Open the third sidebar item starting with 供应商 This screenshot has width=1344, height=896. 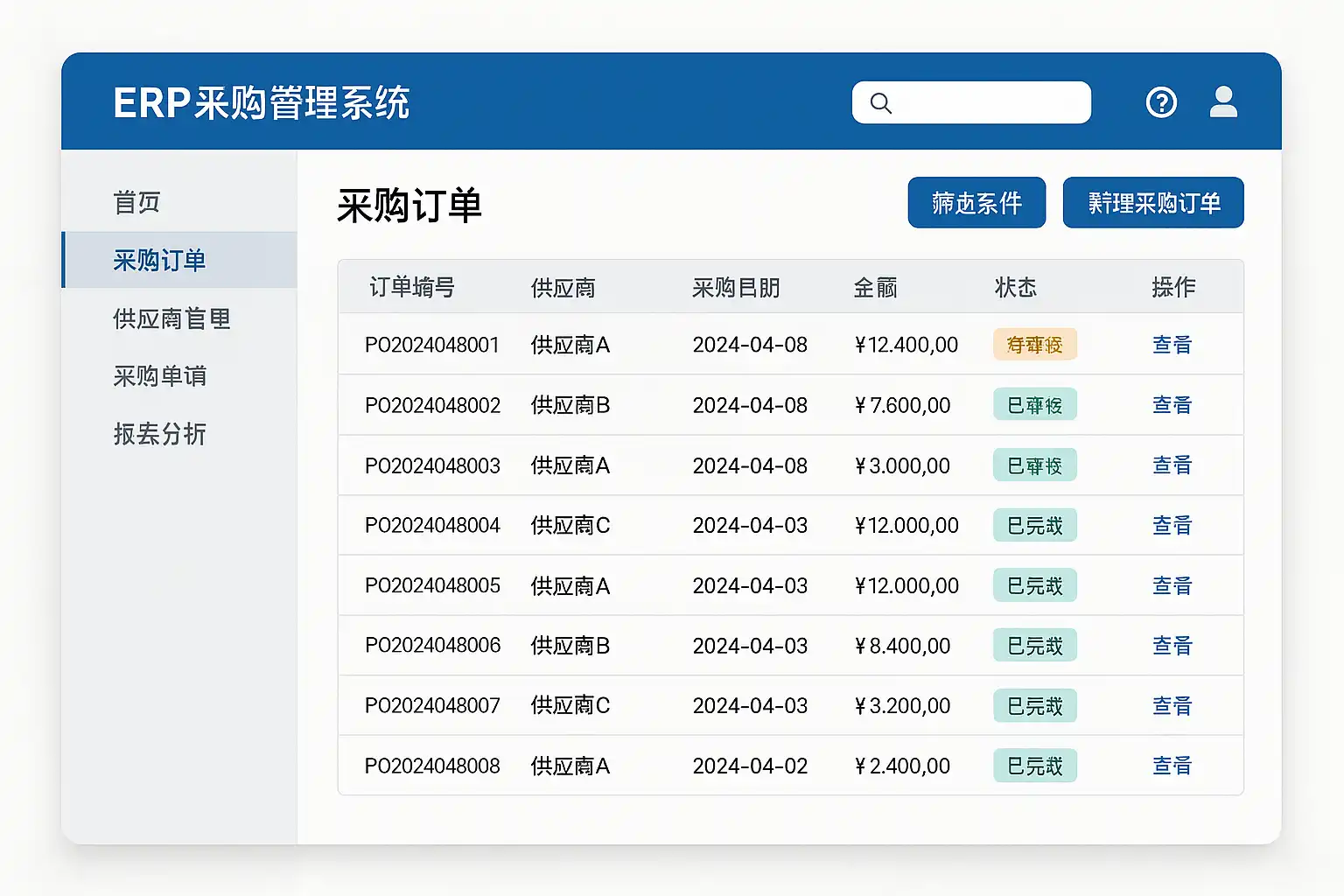[x=171, y=318]
